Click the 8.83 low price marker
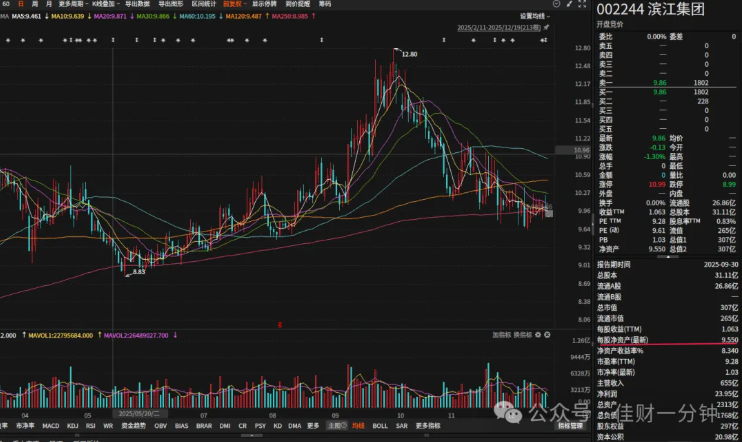 point(139,272)
